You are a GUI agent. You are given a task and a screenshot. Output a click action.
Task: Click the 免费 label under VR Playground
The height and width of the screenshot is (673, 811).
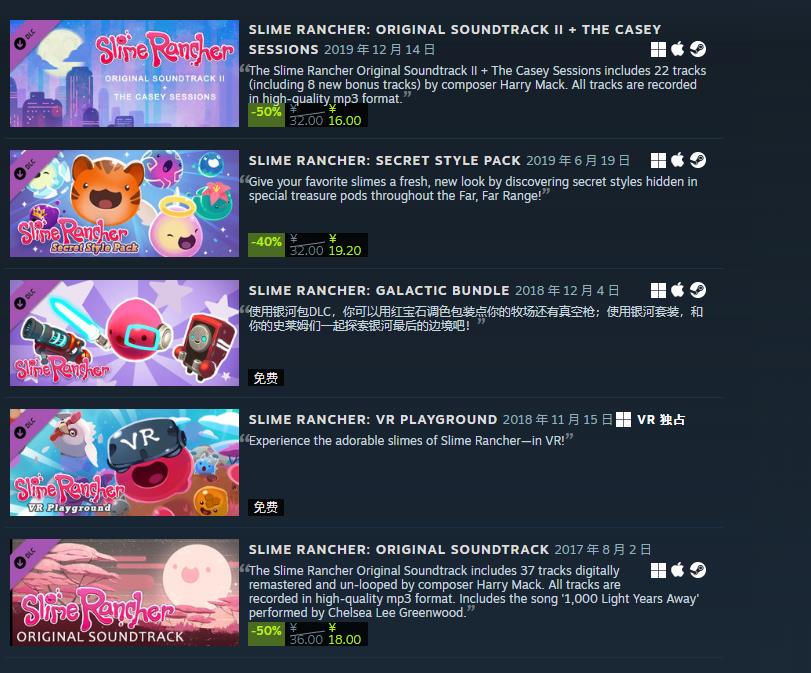(266, 507)
